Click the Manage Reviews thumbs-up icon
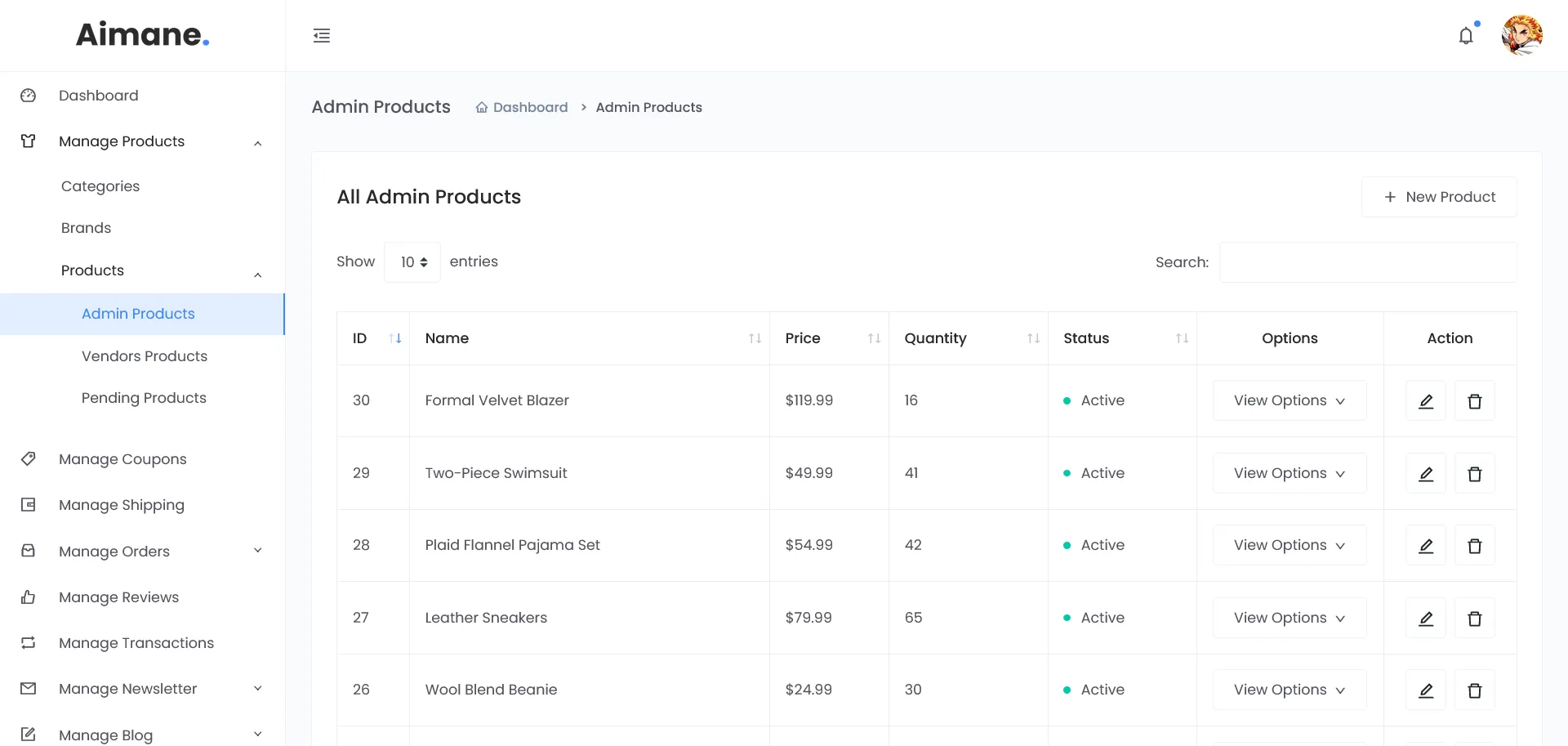The width and height of the screenshot is (1568, 746). coord(28,597)
